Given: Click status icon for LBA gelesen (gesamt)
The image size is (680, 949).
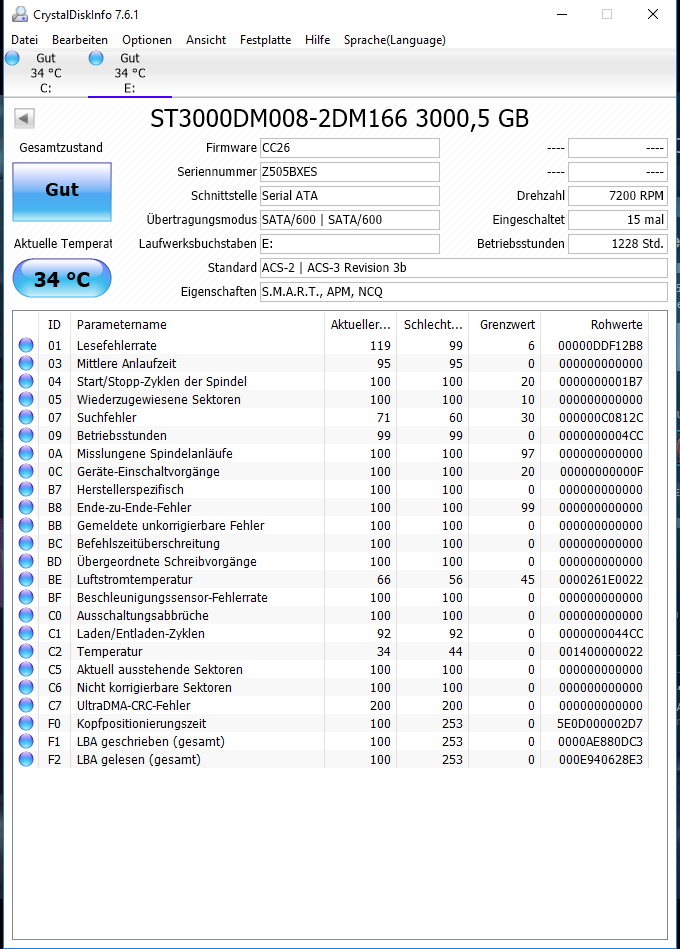Looking at the screenshot, I should [x=26, y=759].
